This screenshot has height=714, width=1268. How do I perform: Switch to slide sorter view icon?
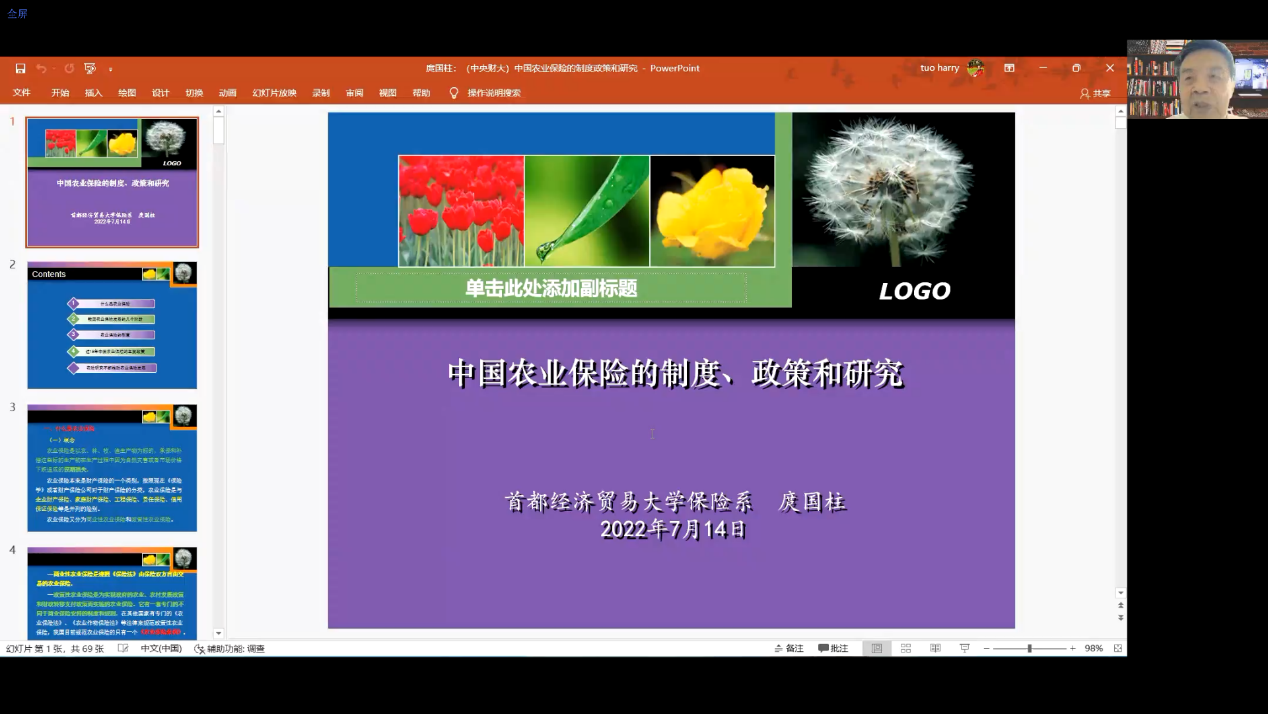(906, 648)
